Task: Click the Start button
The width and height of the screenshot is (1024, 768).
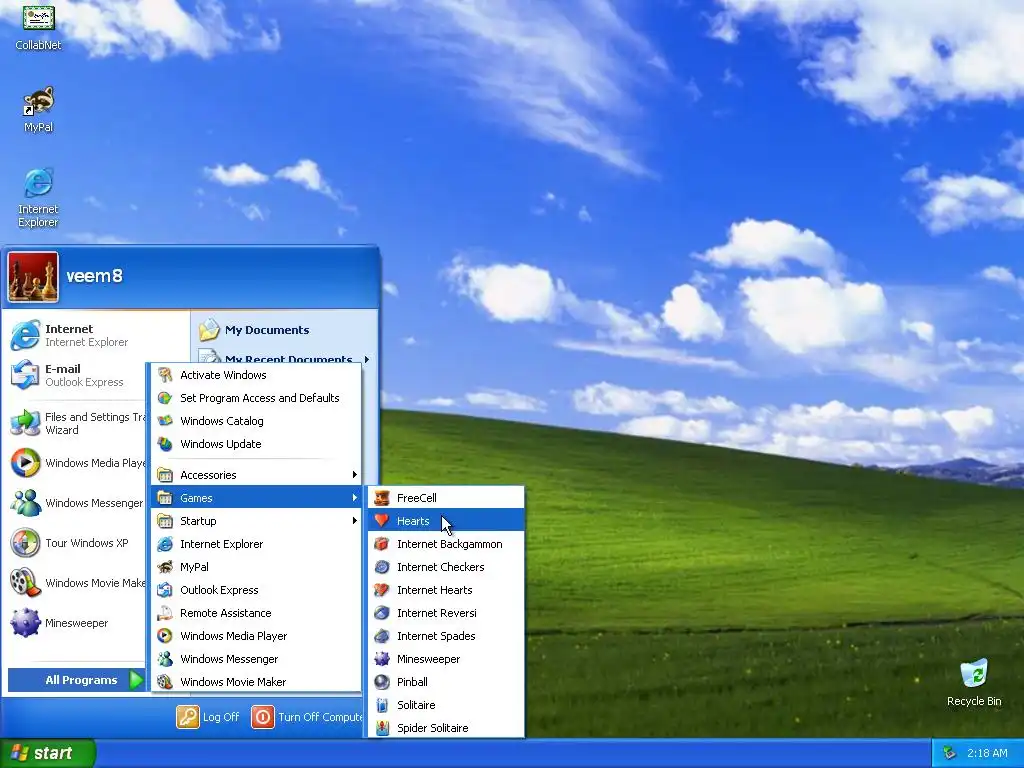Action: tap(47, 753)
